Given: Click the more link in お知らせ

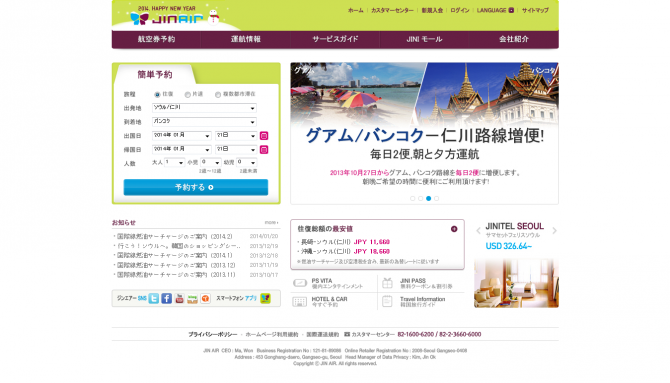Looking at the screenshot, I should pyautogui.click(x=271, y=222).
